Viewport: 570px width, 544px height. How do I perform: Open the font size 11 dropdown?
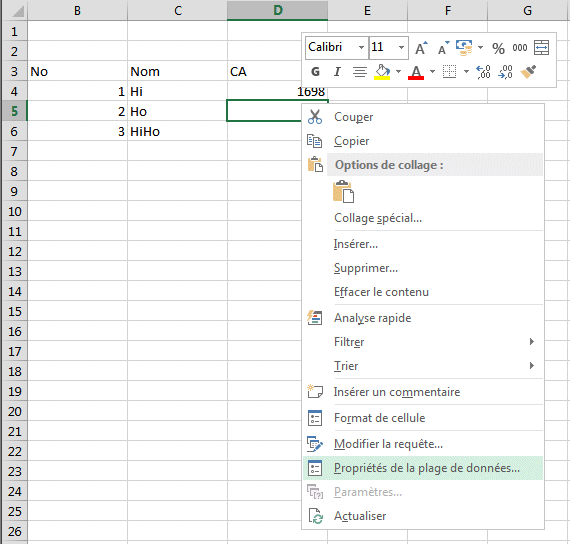click(401, 47)
